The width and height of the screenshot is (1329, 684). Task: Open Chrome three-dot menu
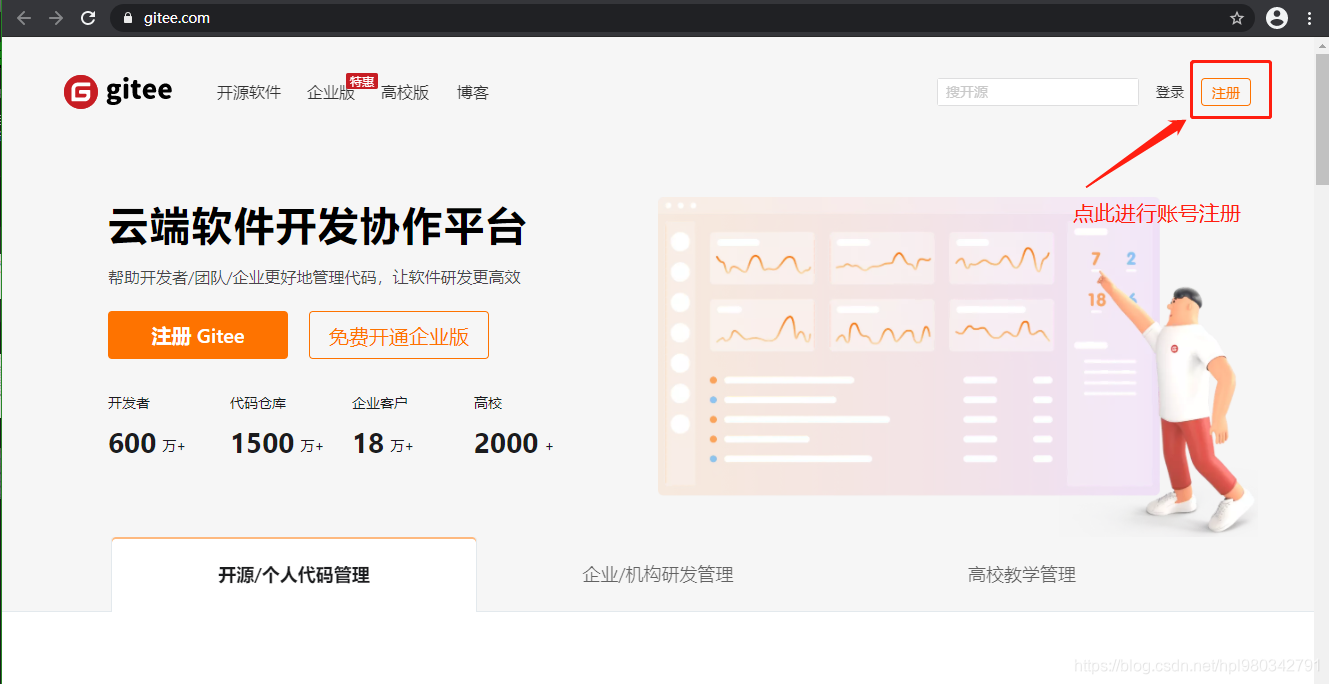click(x=1310, y=18)
